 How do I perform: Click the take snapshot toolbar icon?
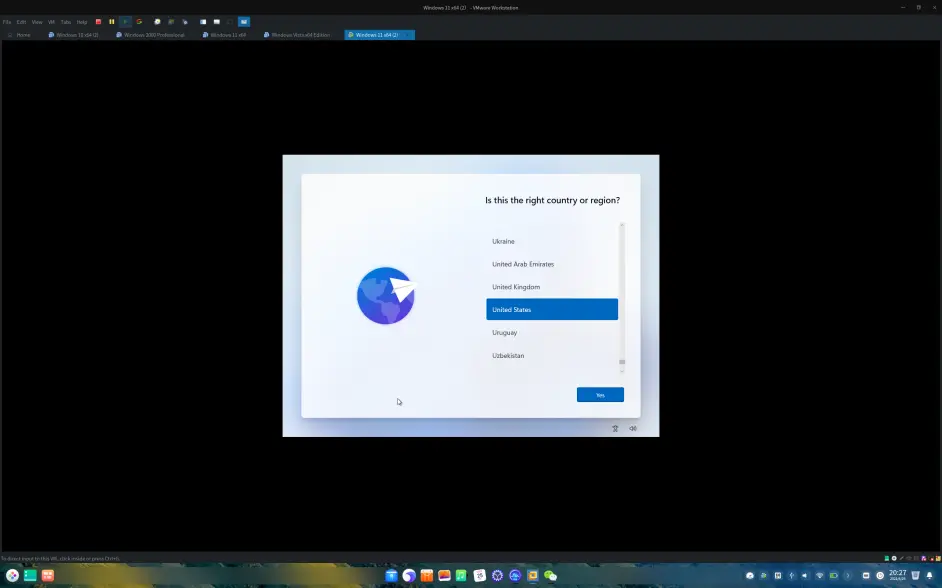pyautogui.click(x=157, y=22)
